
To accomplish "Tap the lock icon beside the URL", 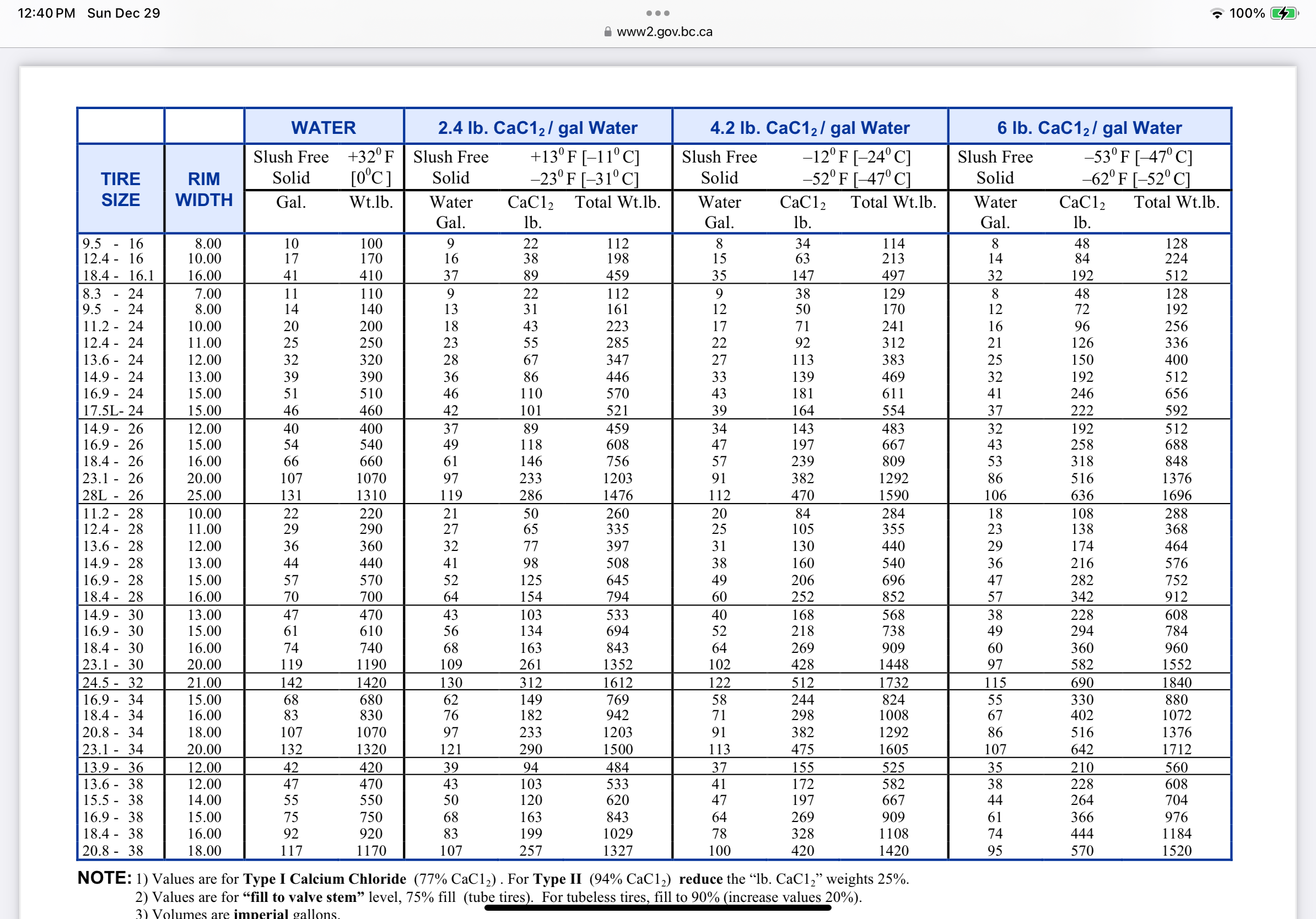I will (x=607, y=32).
